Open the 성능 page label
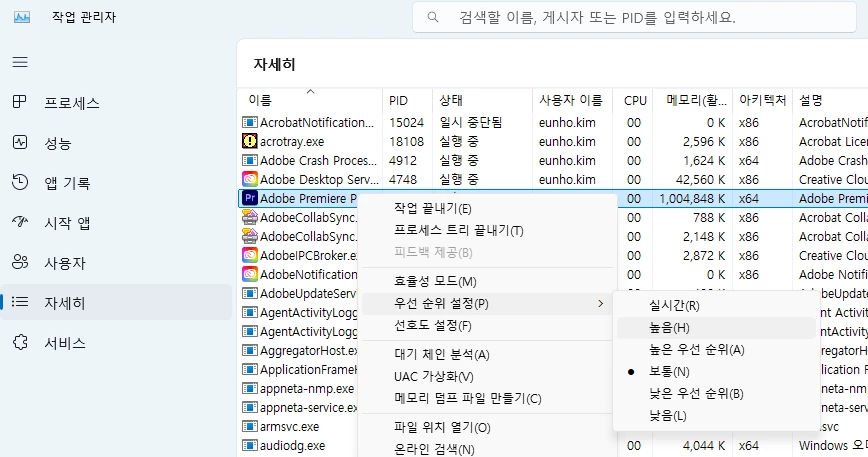 pyautogui.click(x=58, y=143)
